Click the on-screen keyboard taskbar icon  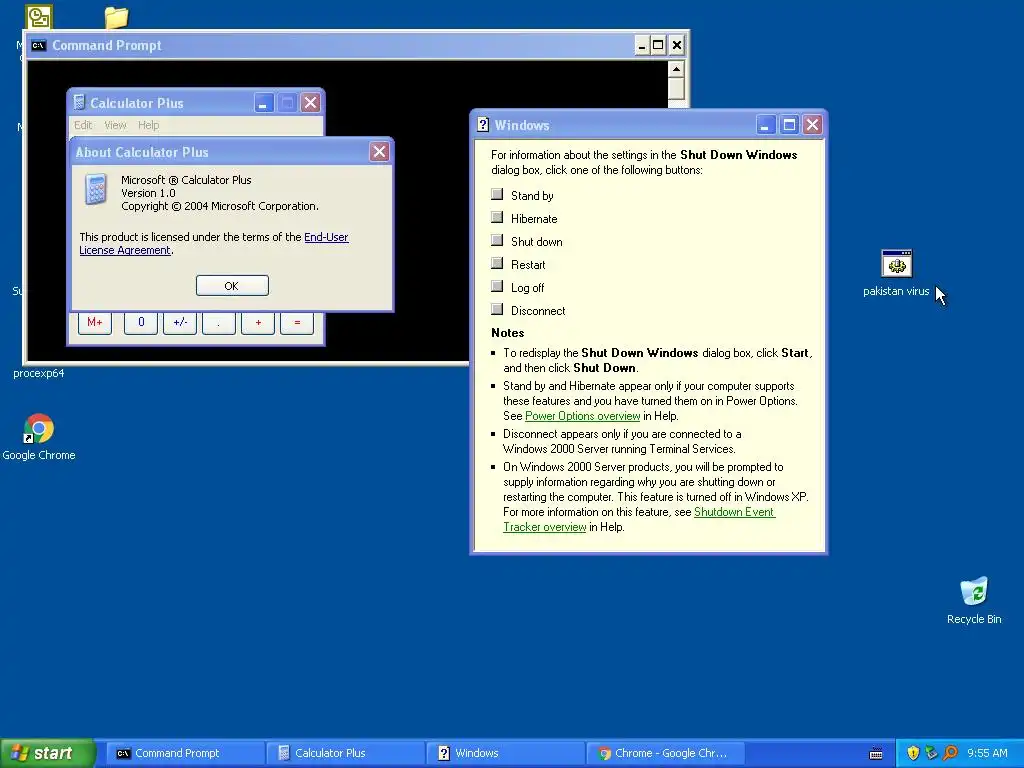click(x=876, y=754)
